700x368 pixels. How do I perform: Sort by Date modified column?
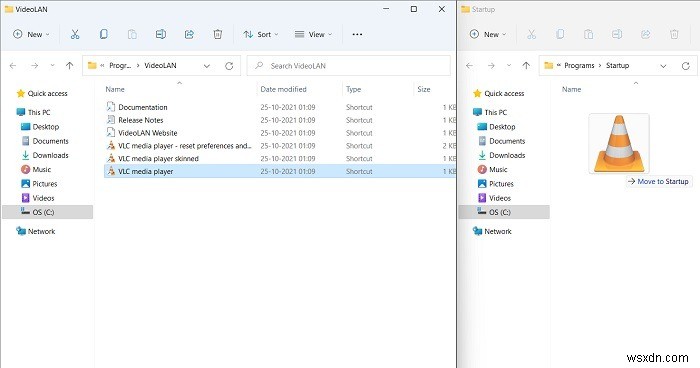tap(283, 89)
